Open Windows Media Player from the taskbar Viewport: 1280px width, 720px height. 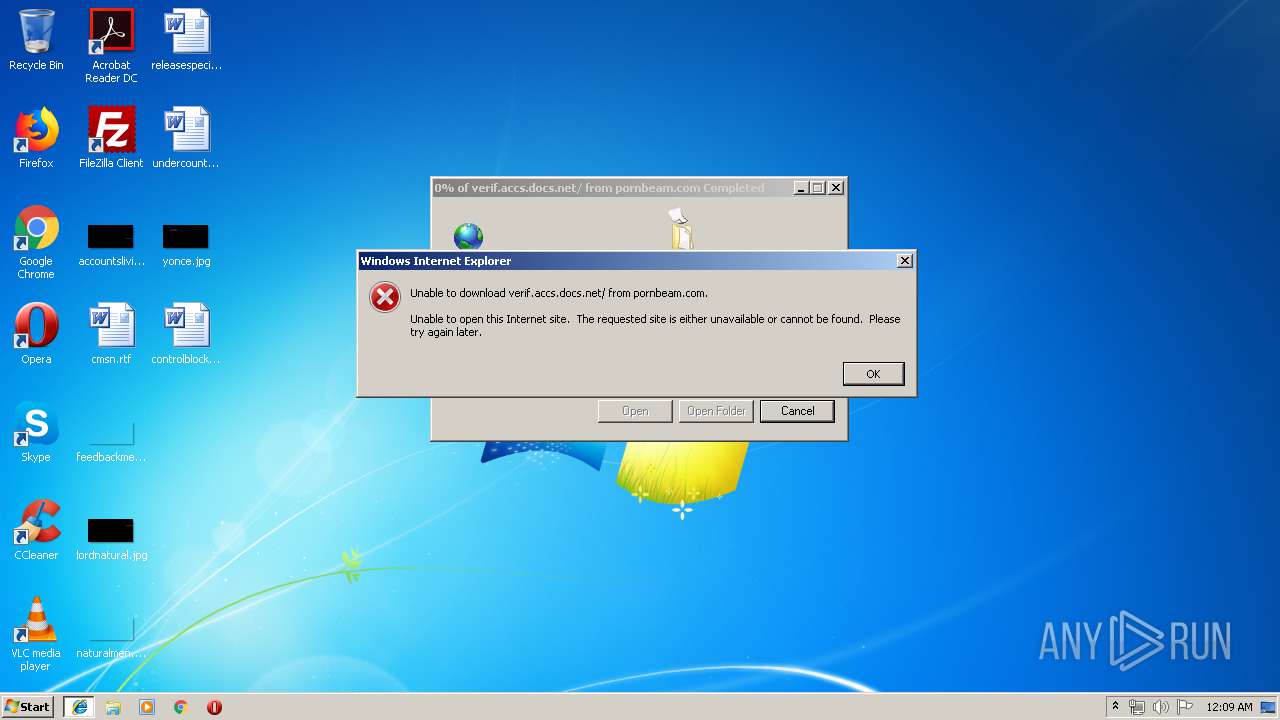click(x=147, y=707)
